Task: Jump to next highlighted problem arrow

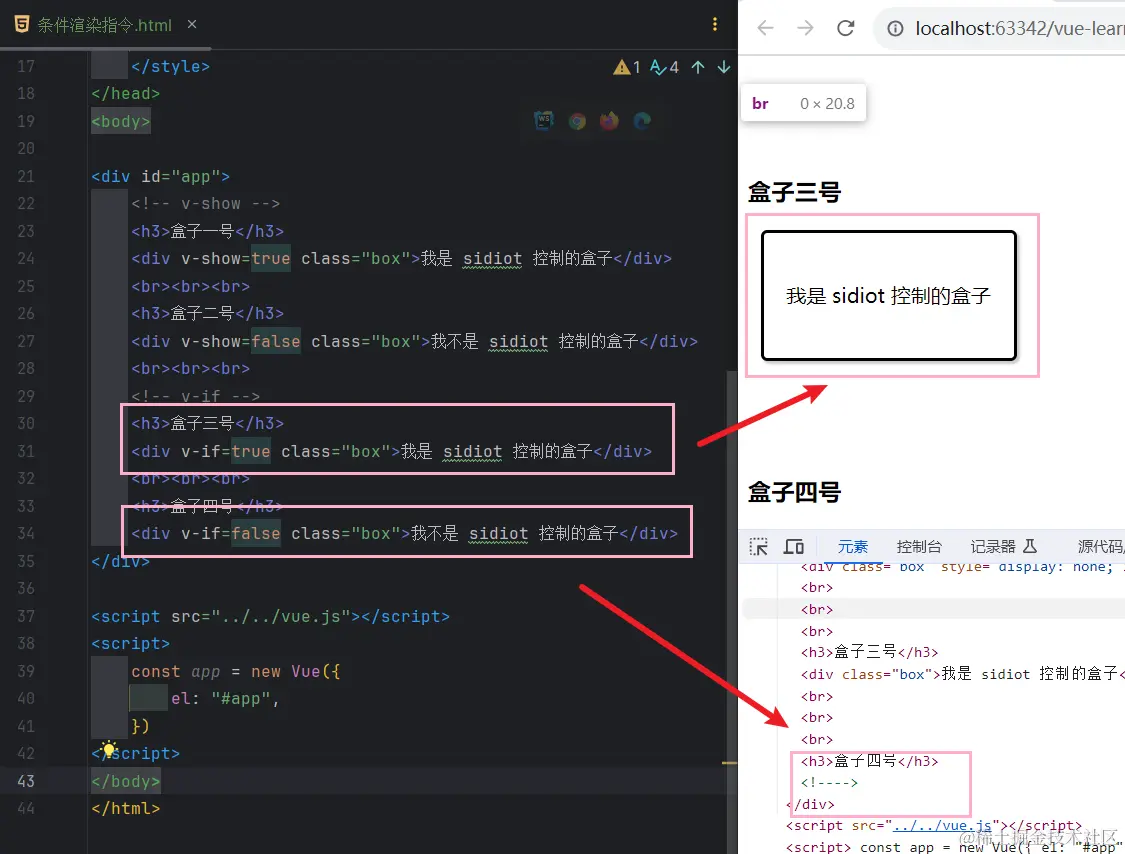Action: [724, 67]
